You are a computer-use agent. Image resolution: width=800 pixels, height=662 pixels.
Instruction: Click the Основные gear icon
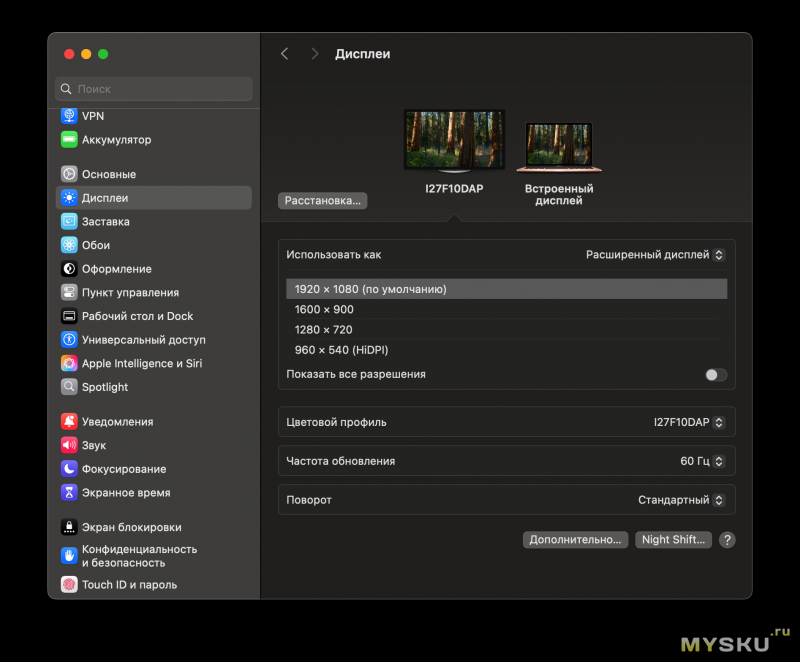[x=69, y=174]
